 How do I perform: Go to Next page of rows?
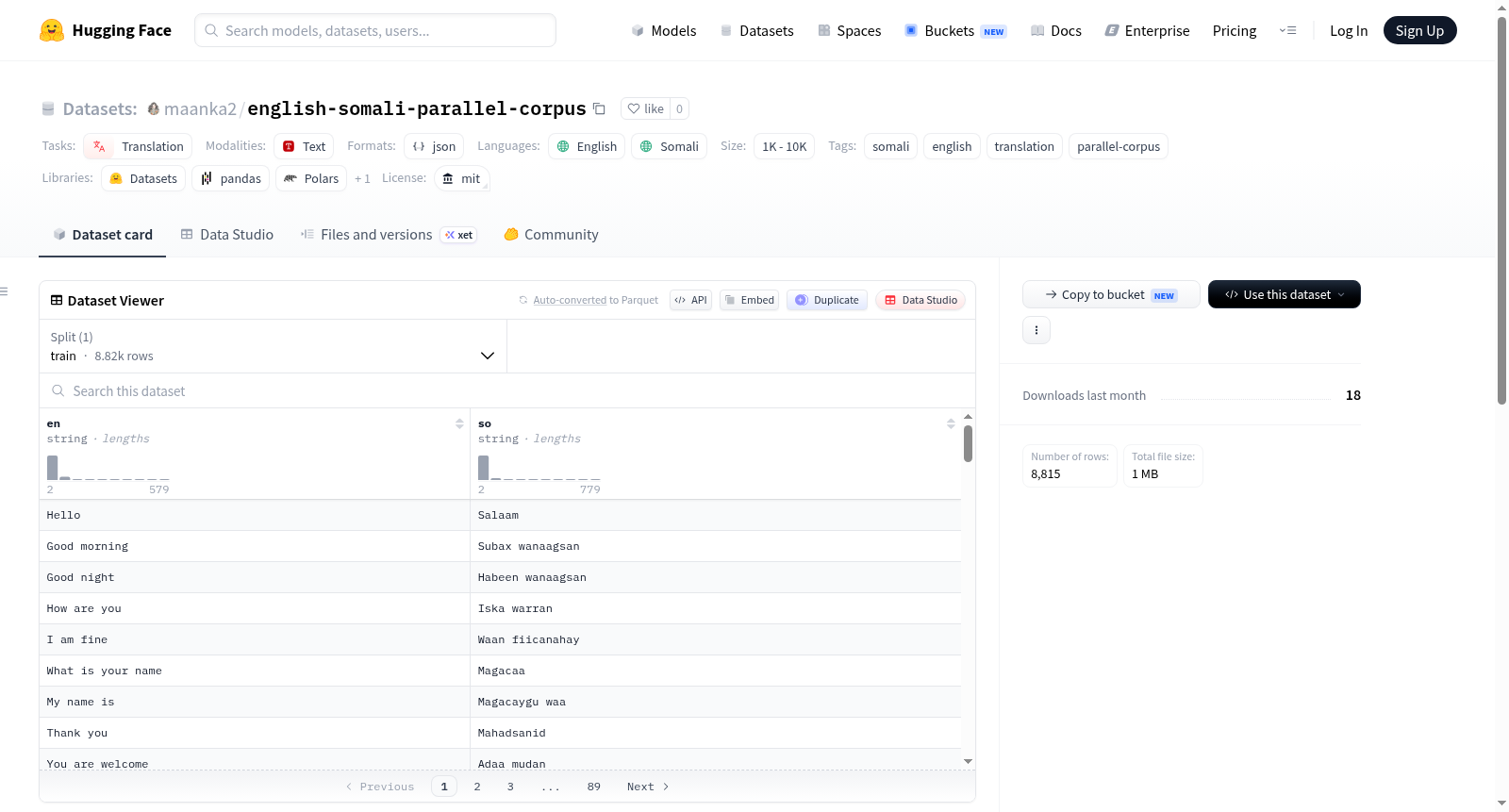[x=648, y=787]
